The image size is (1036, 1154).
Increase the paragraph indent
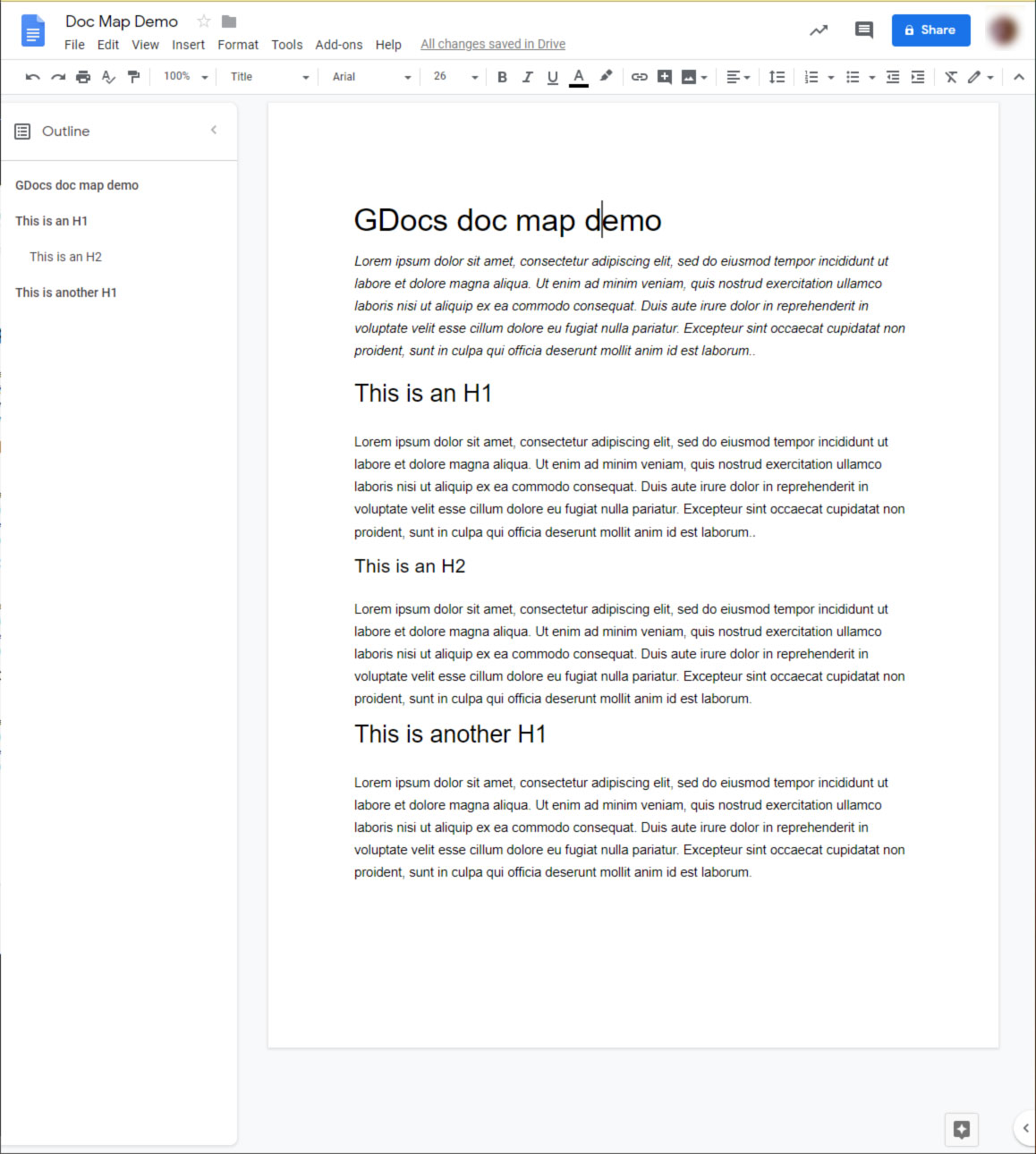click(x=917, y=77)
